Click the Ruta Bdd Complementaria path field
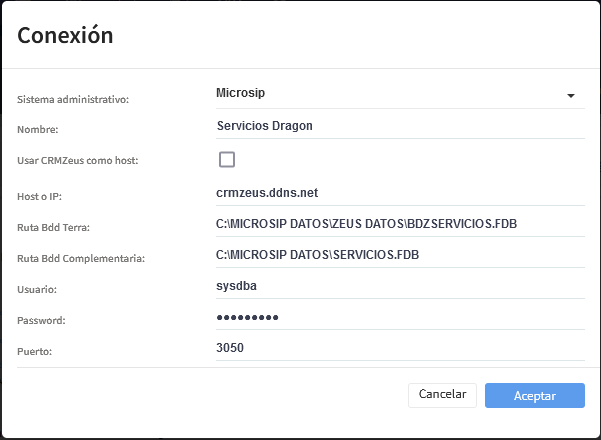This screenshot has height=440, width=601. pyautogui.click(x=400, y=255)
